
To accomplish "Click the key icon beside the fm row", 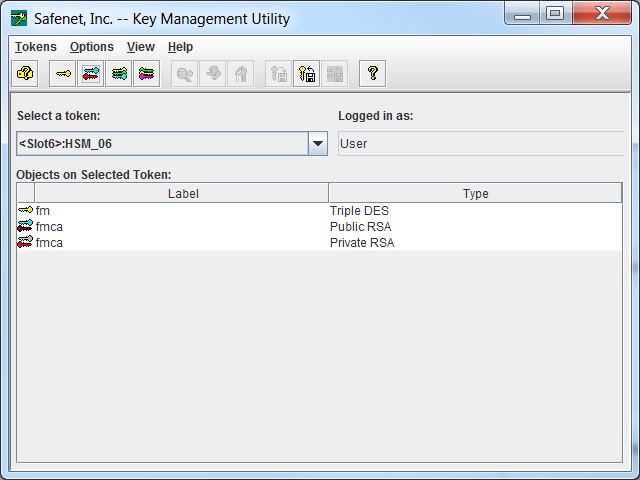I will [25, 211].
